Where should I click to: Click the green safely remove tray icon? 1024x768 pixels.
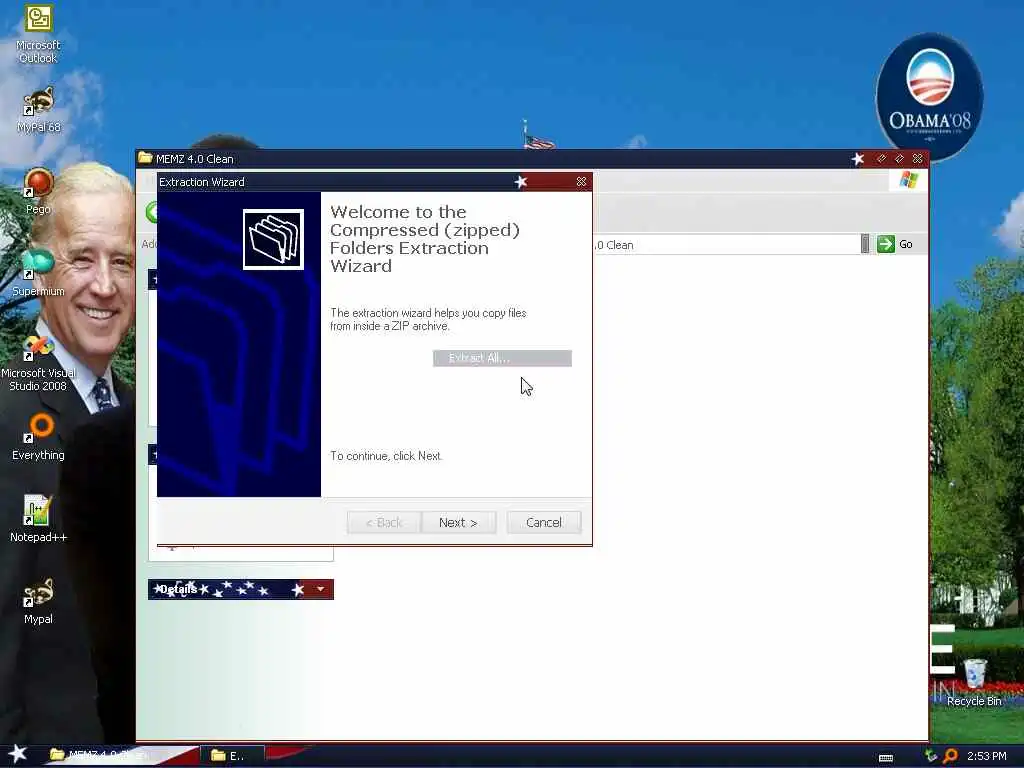931,756
